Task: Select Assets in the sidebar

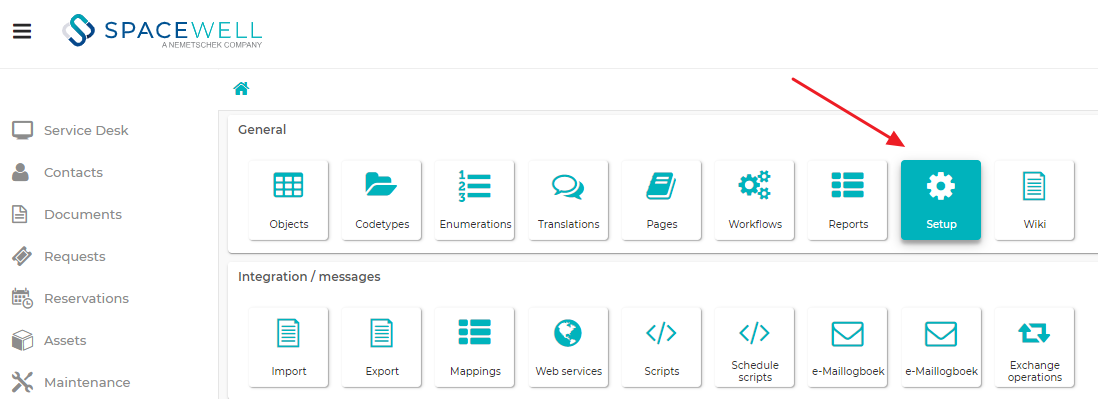Action: (x=49, y=340)
